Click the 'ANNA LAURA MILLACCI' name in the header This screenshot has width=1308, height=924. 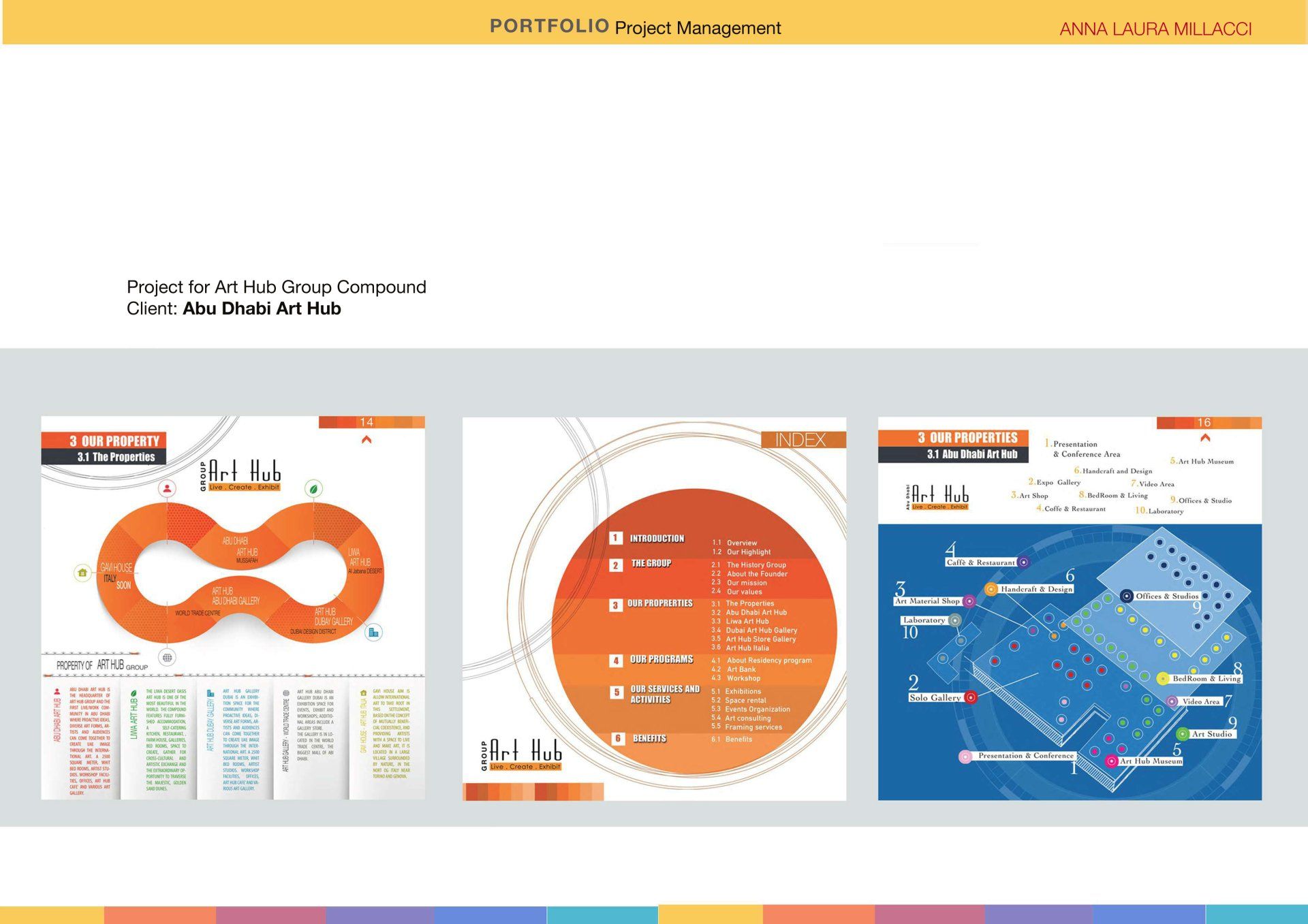[x=1155, y=29]
